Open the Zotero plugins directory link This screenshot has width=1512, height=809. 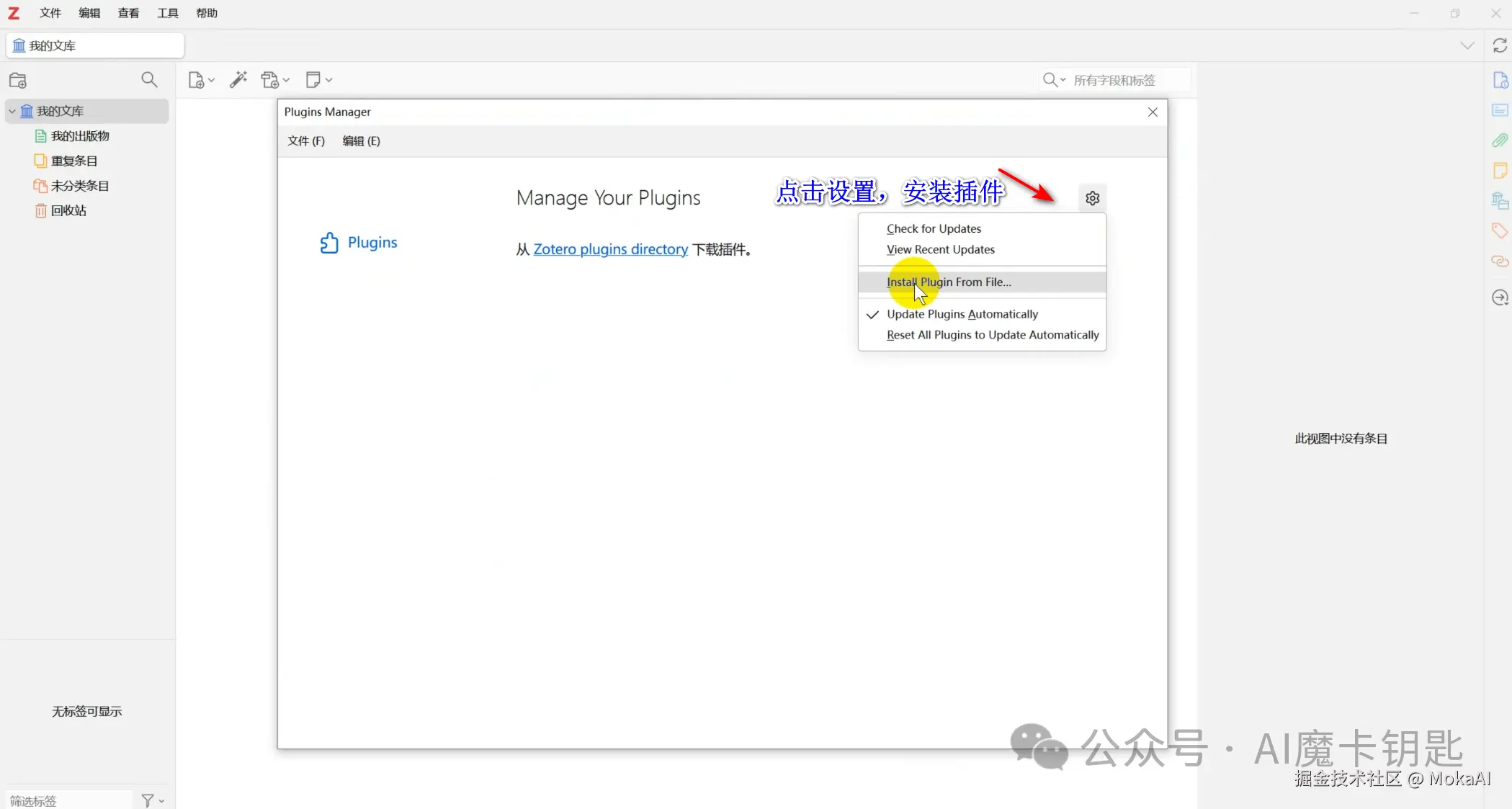[x=610, y=249]
